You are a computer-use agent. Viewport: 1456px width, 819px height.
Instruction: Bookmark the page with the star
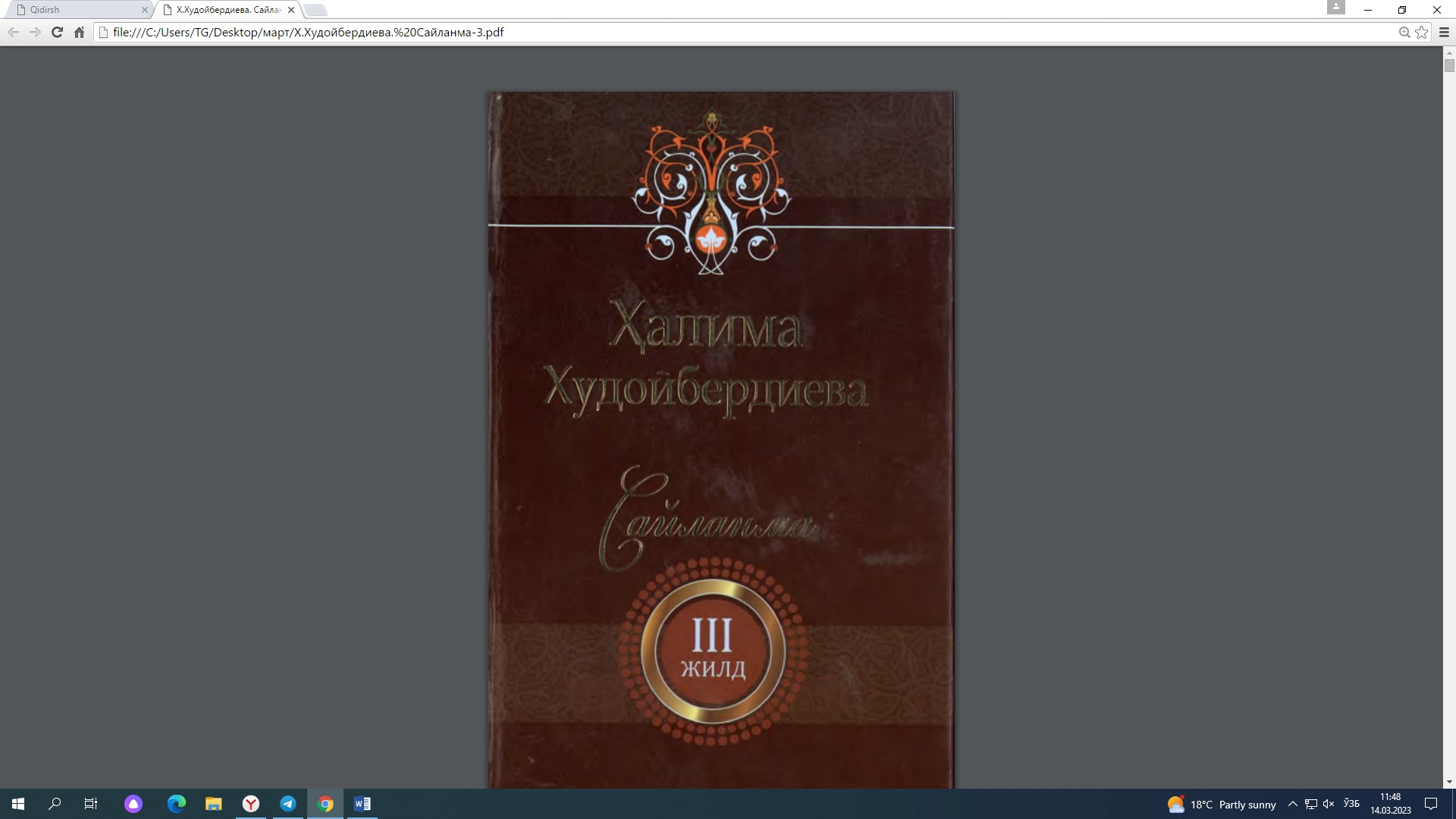pyautogui.click(x=1421, y=33)
